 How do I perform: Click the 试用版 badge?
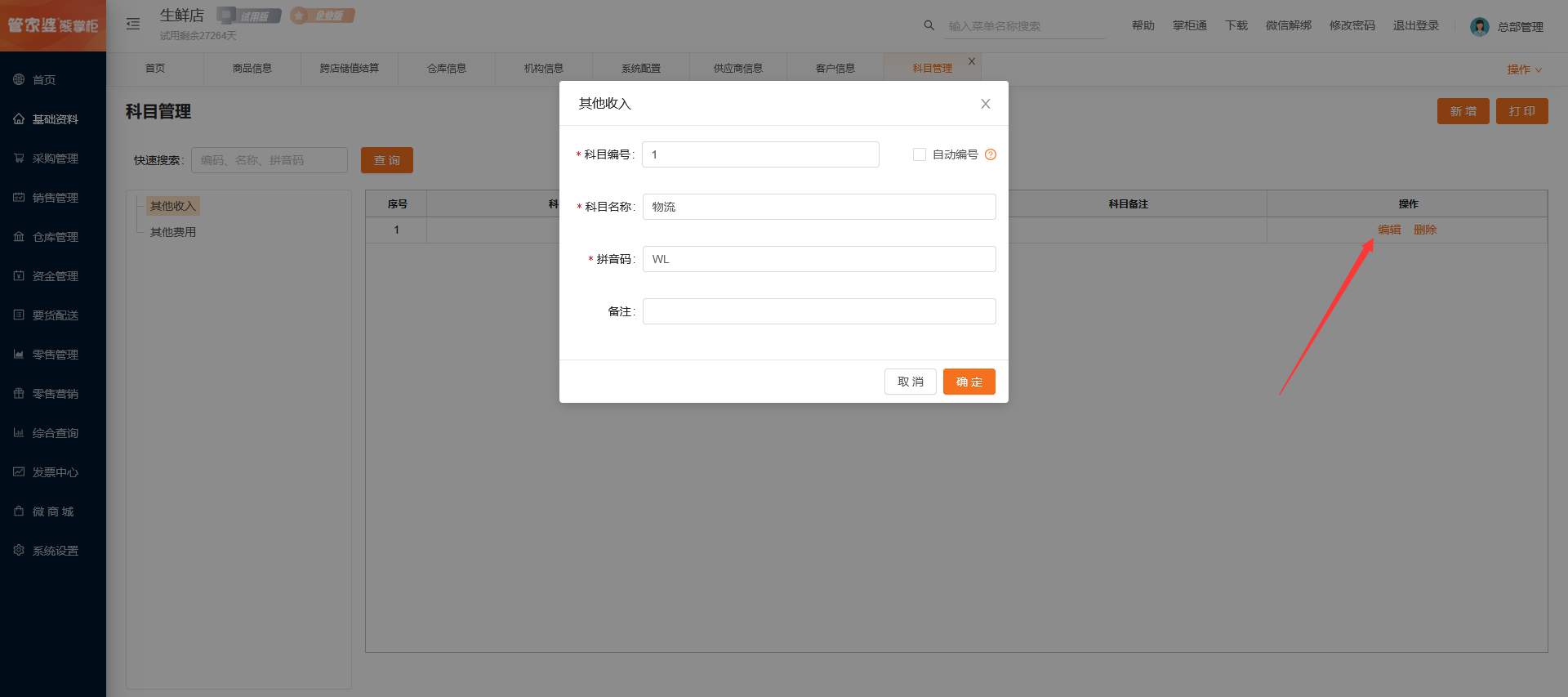249,16
